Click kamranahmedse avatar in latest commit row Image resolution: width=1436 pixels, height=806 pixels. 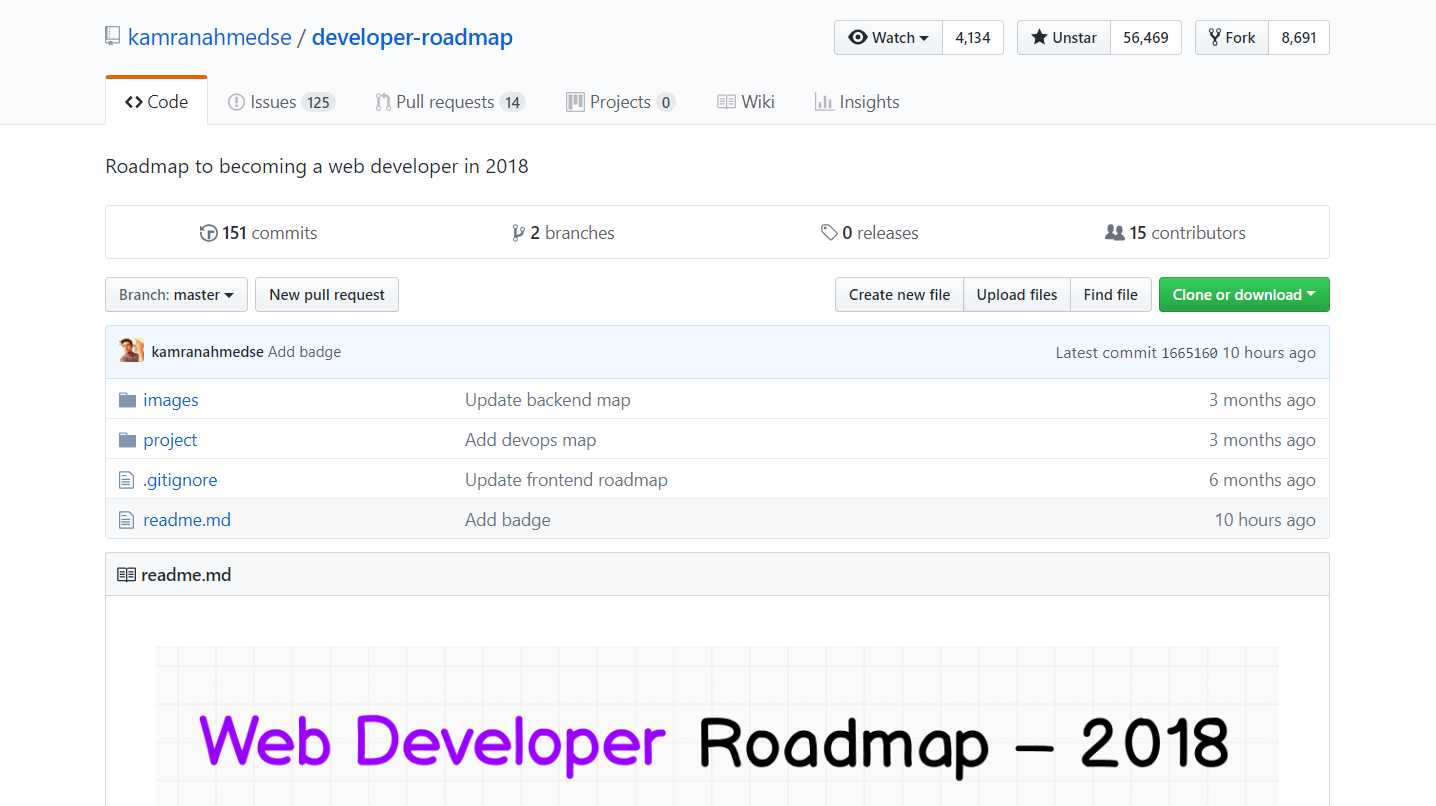point(131,351)
